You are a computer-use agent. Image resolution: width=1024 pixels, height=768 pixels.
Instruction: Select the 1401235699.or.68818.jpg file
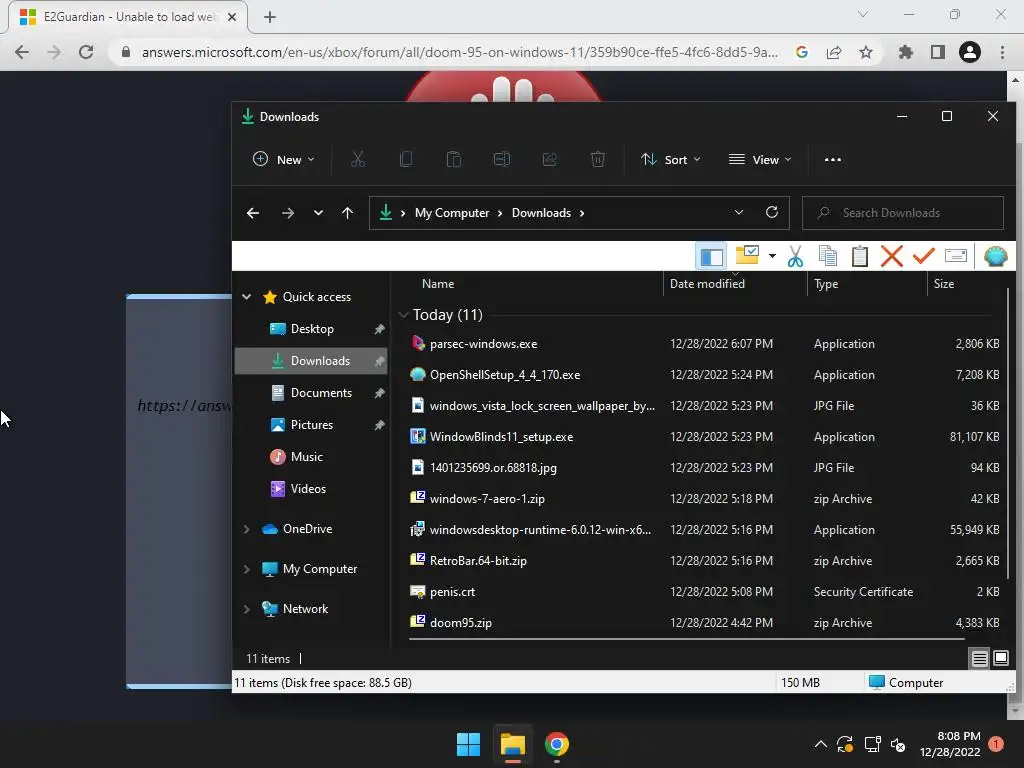point(705,468)
